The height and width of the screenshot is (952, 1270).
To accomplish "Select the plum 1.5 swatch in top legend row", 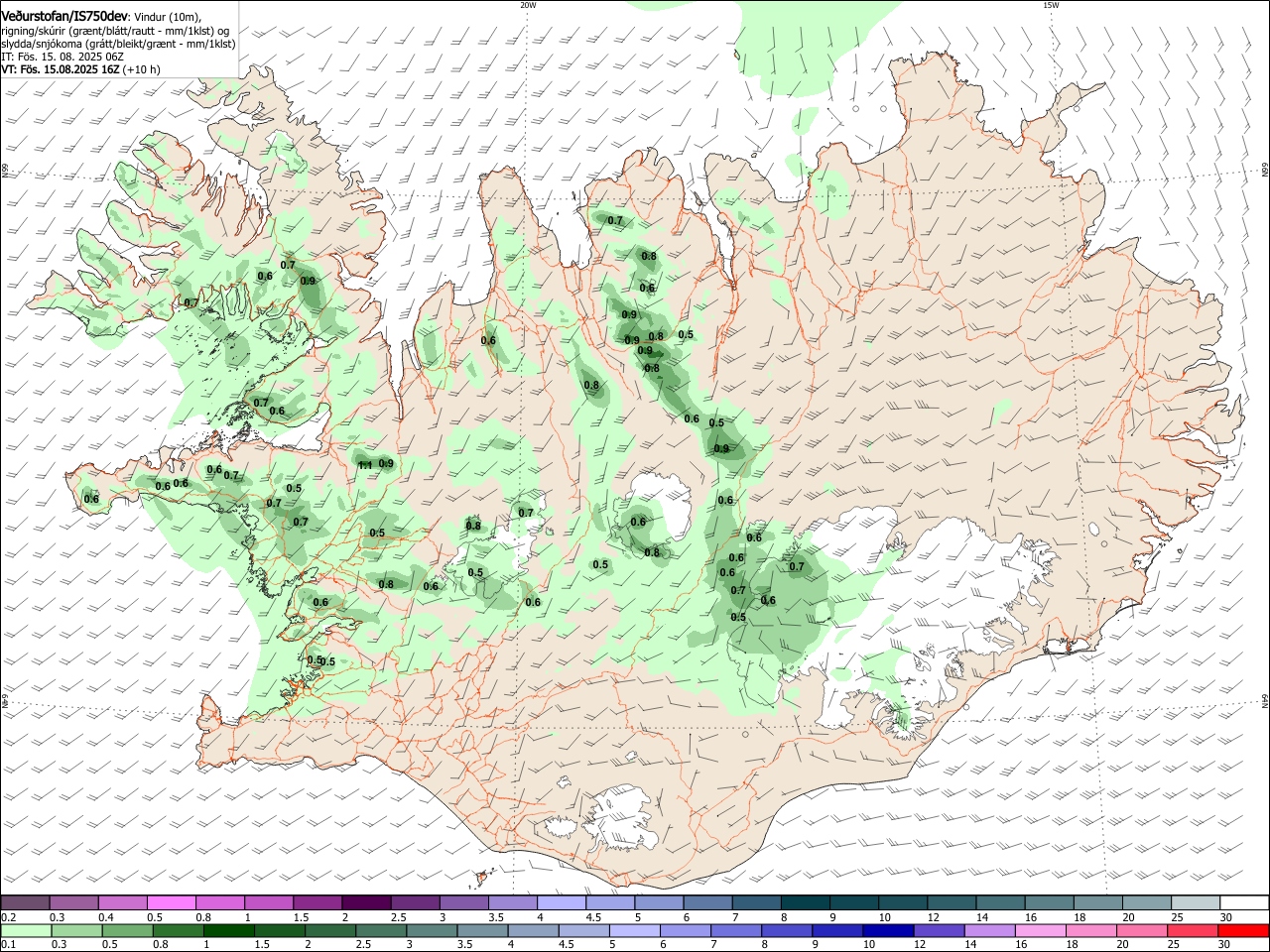I will (317, 903).
